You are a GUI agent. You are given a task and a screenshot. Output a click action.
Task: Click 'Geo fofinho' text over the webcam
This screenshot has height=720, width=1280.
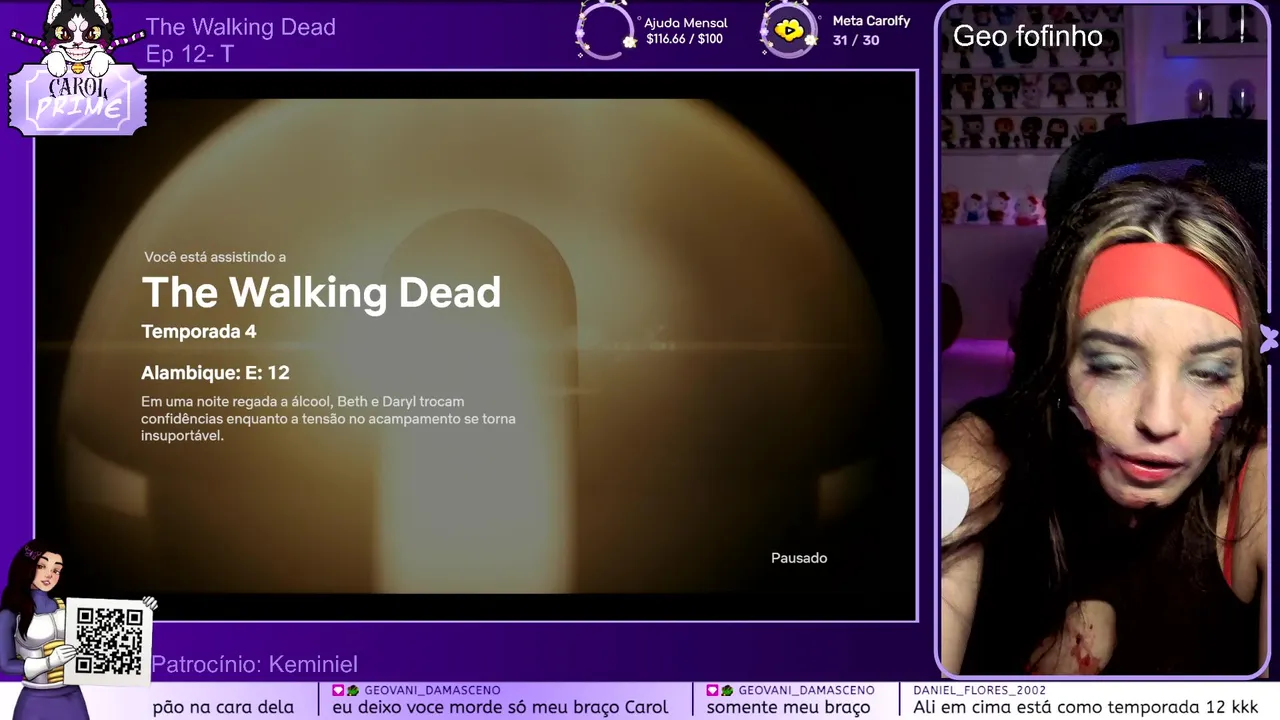click(x=1027, y=37)
